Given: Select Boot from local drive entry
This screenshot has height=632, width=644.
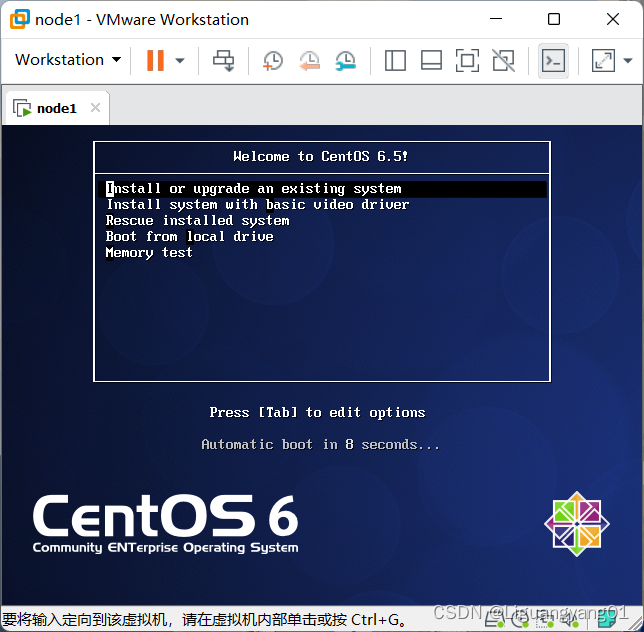Looking at the screenshot, I should point(189,237).
